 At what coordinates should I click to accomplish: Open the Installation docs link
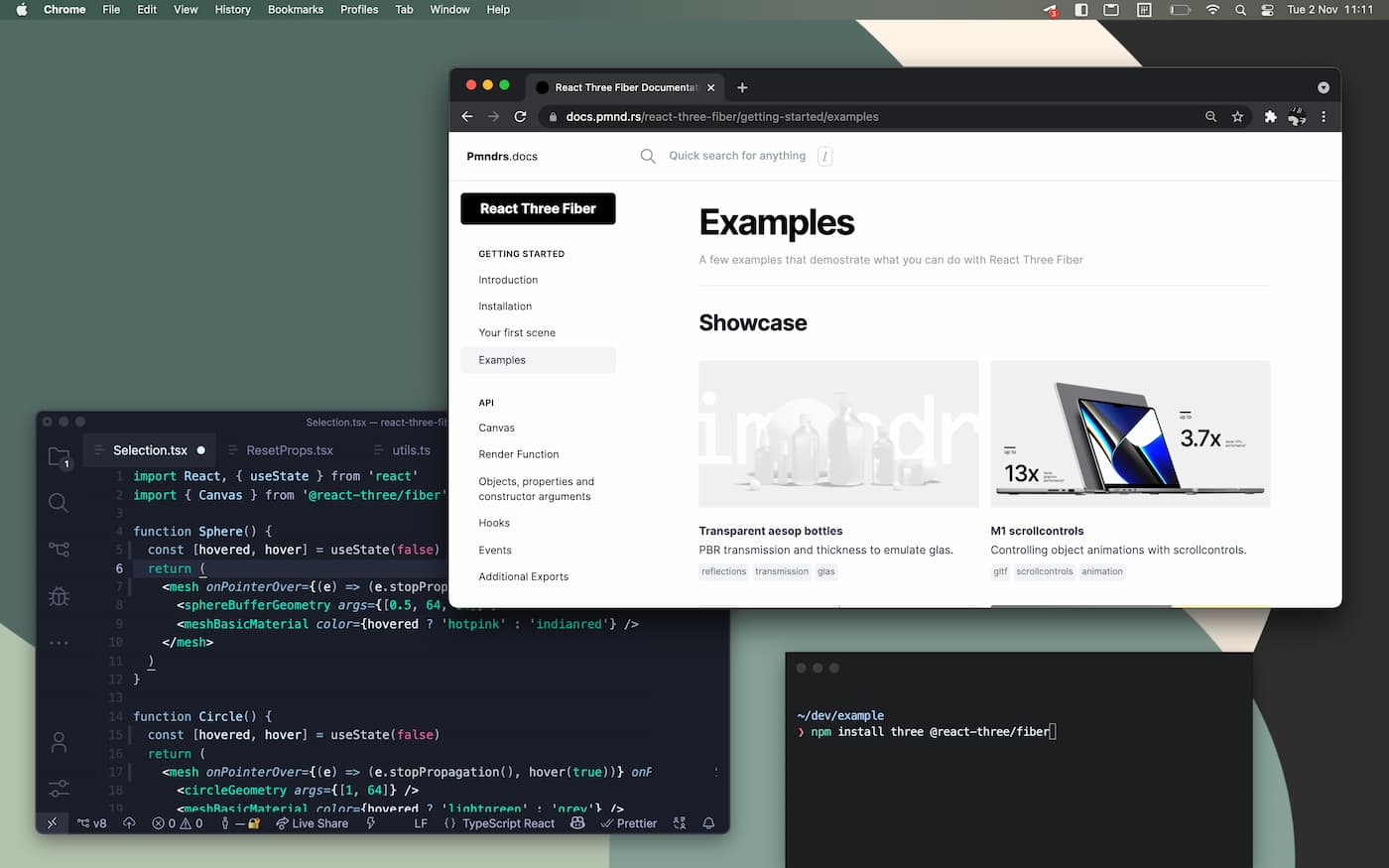(505, 307)
